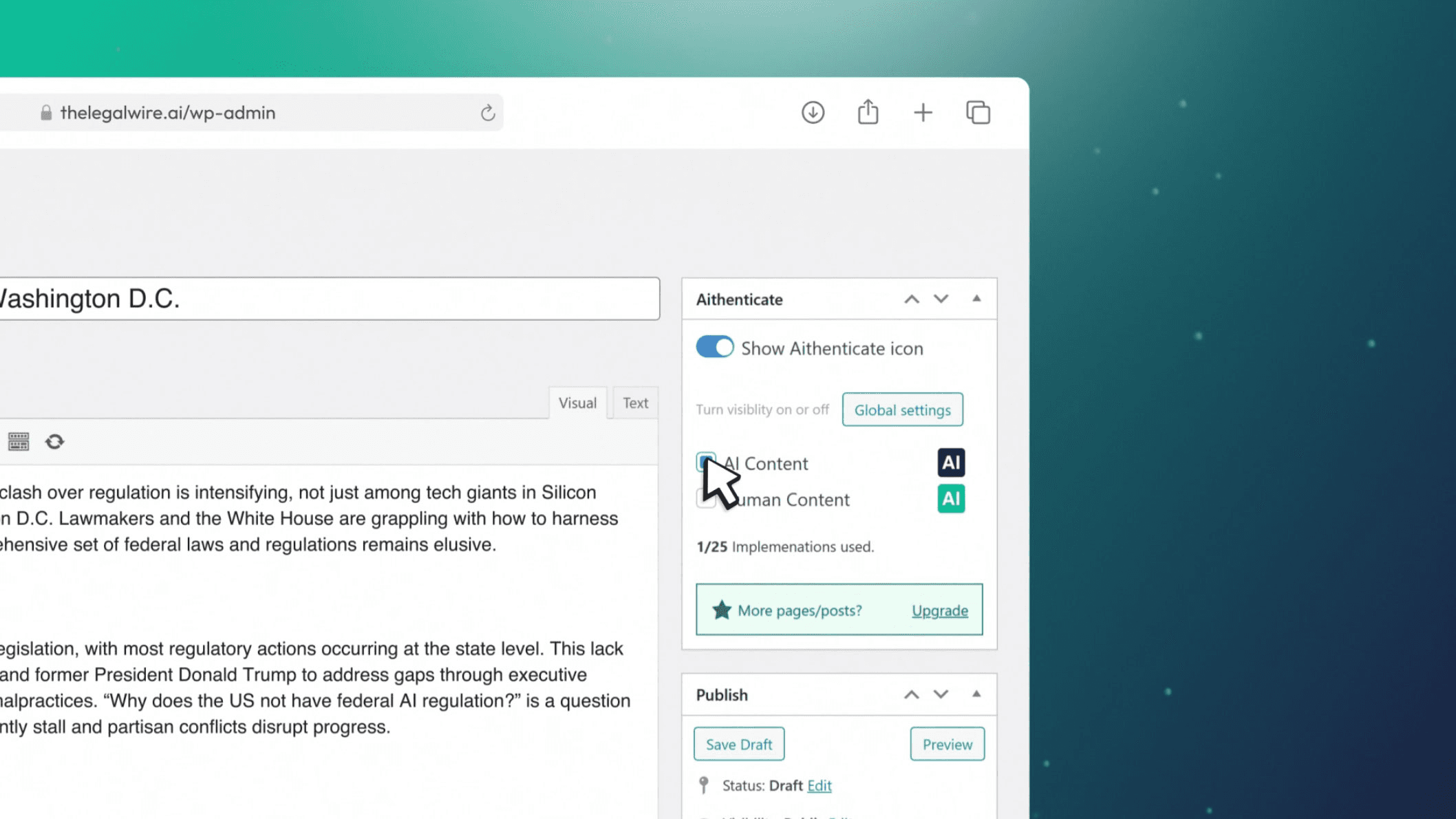Click the dark AI badge beside AI Content

click(x=950, y=462)
